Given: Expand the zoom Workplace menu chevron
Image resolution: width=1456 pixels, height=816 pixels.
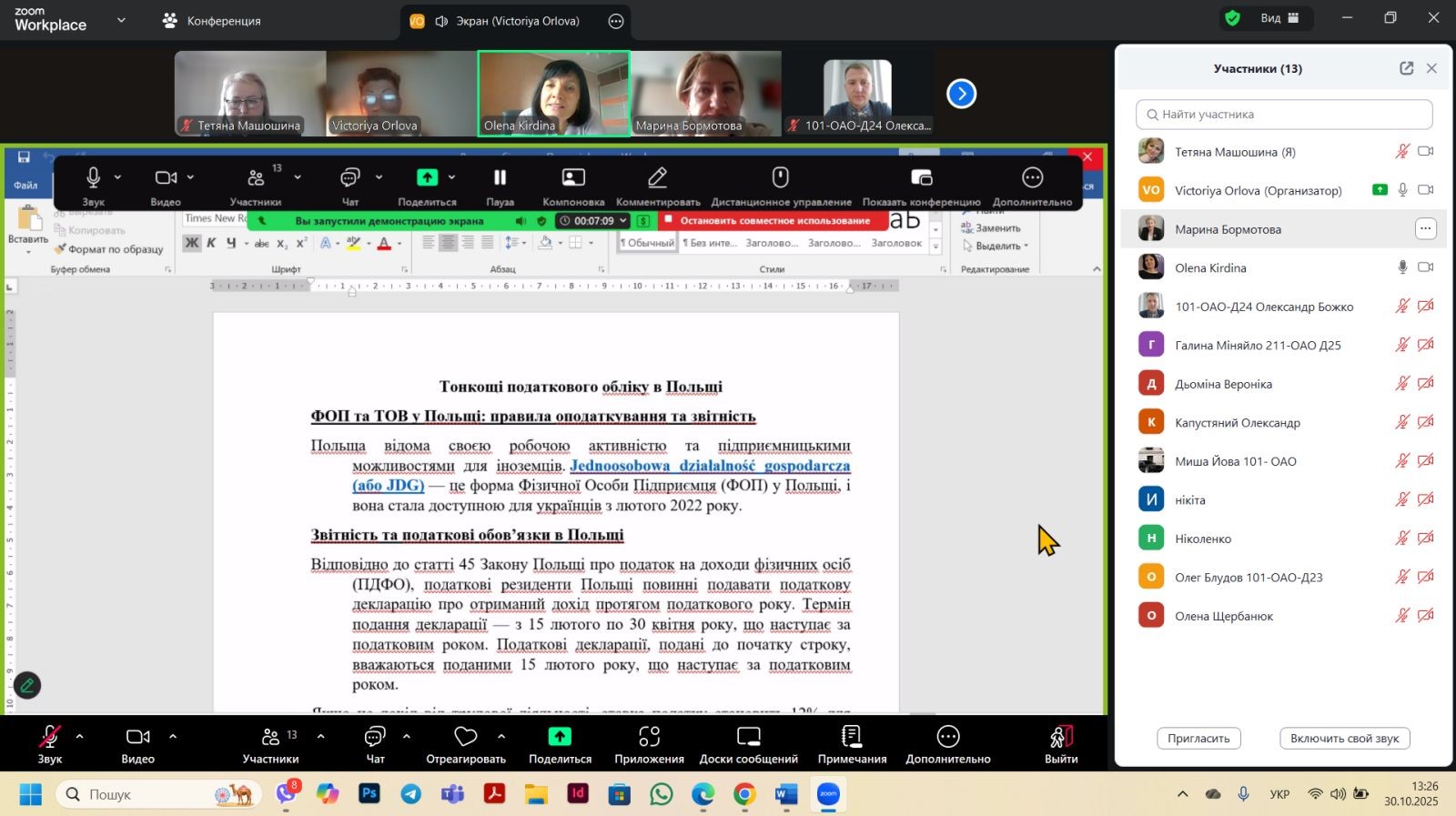Looking at the screenshot, I should coord(121,19).
